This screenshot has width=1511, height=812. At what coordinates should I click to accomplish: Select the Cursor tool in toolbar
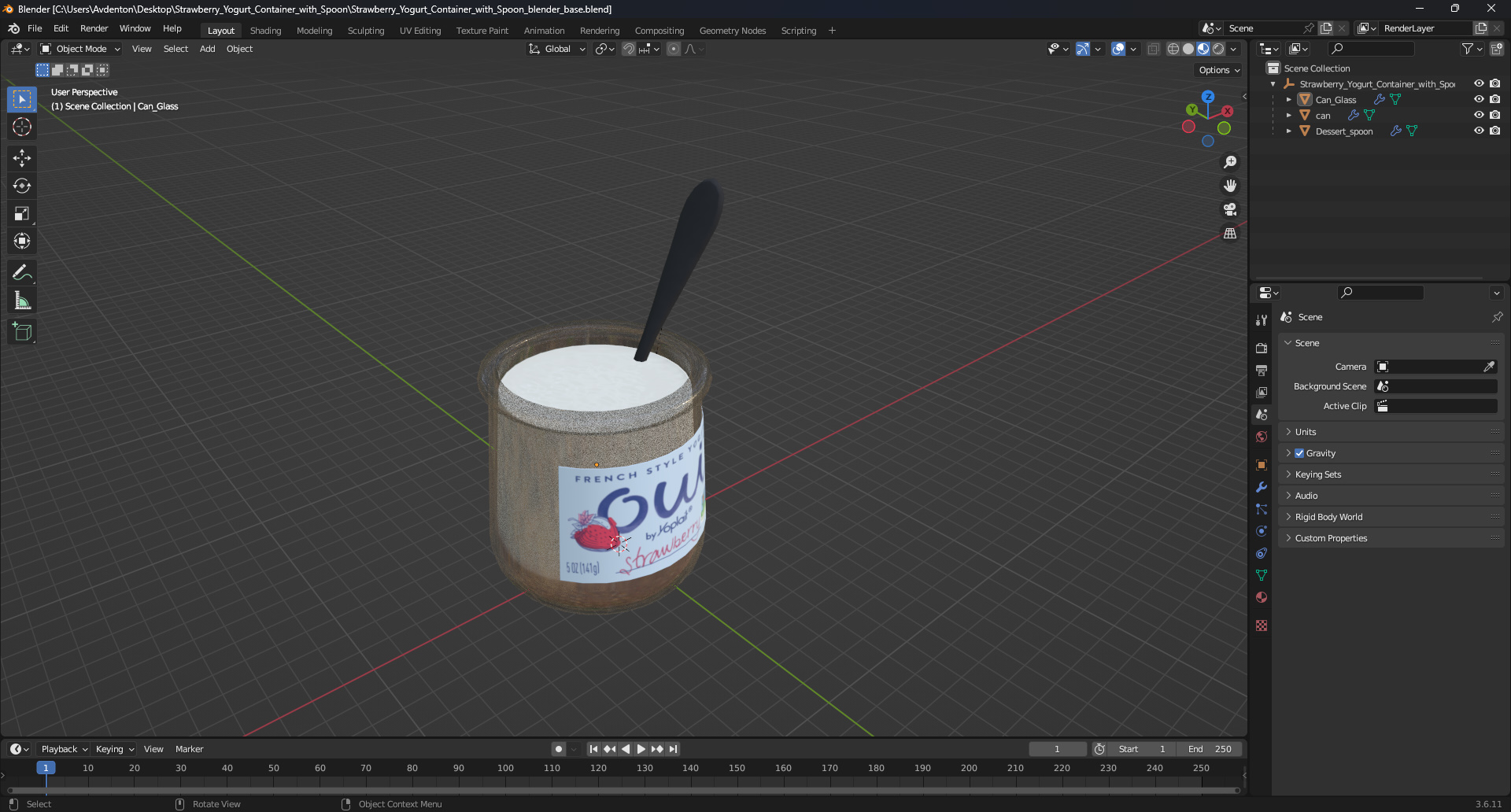pos(22,127)
